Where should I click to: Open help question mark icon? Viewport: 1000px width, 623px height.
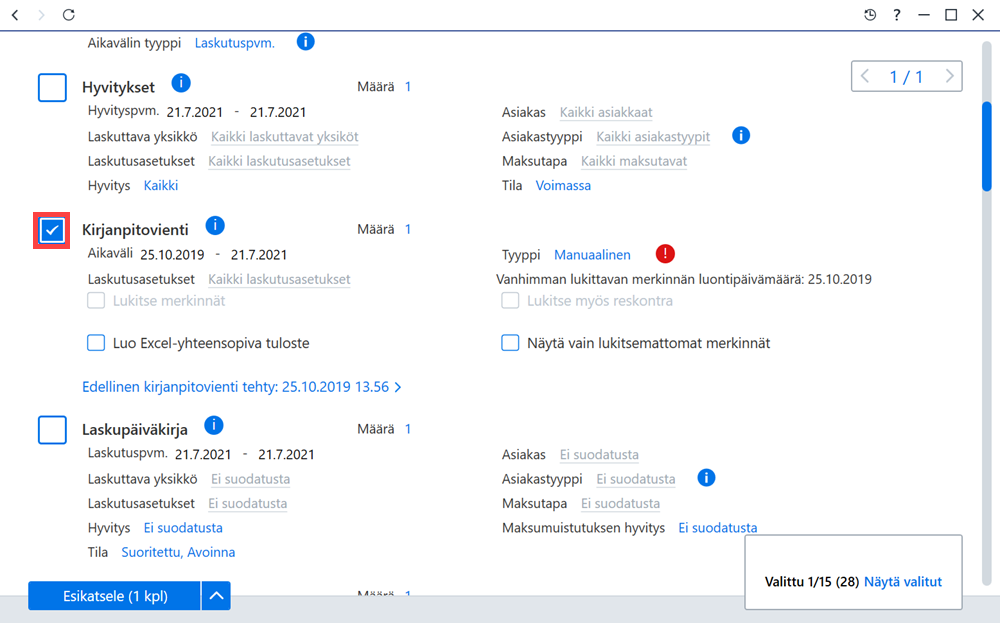pos(897,15)
